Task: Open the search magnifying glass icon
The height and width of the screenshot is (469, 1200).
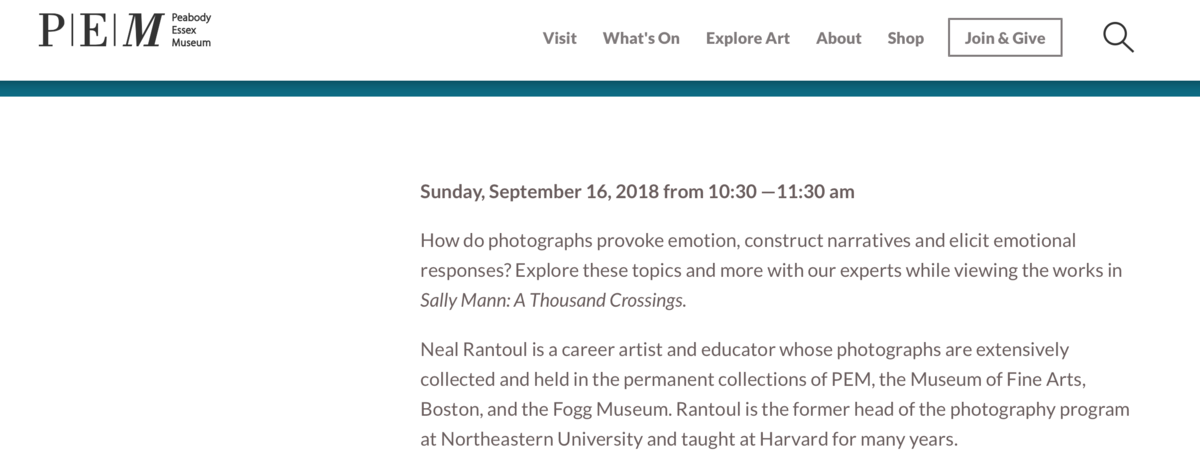Action: pyautogui.click(x=1118, y=38)
